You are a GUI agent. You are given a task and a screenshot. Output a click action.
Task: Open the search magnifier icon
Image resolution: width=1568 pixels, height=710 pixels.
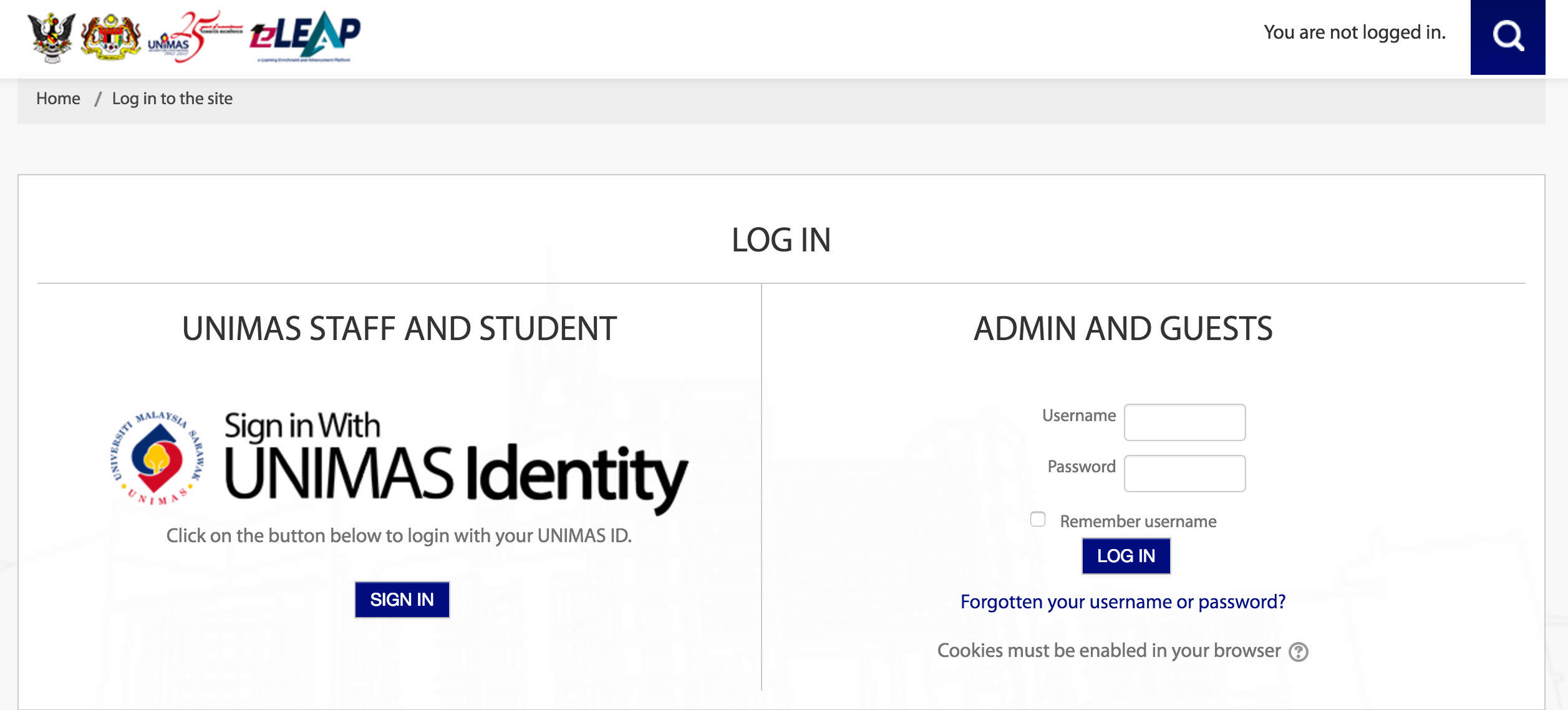[x=1508, y=37]
